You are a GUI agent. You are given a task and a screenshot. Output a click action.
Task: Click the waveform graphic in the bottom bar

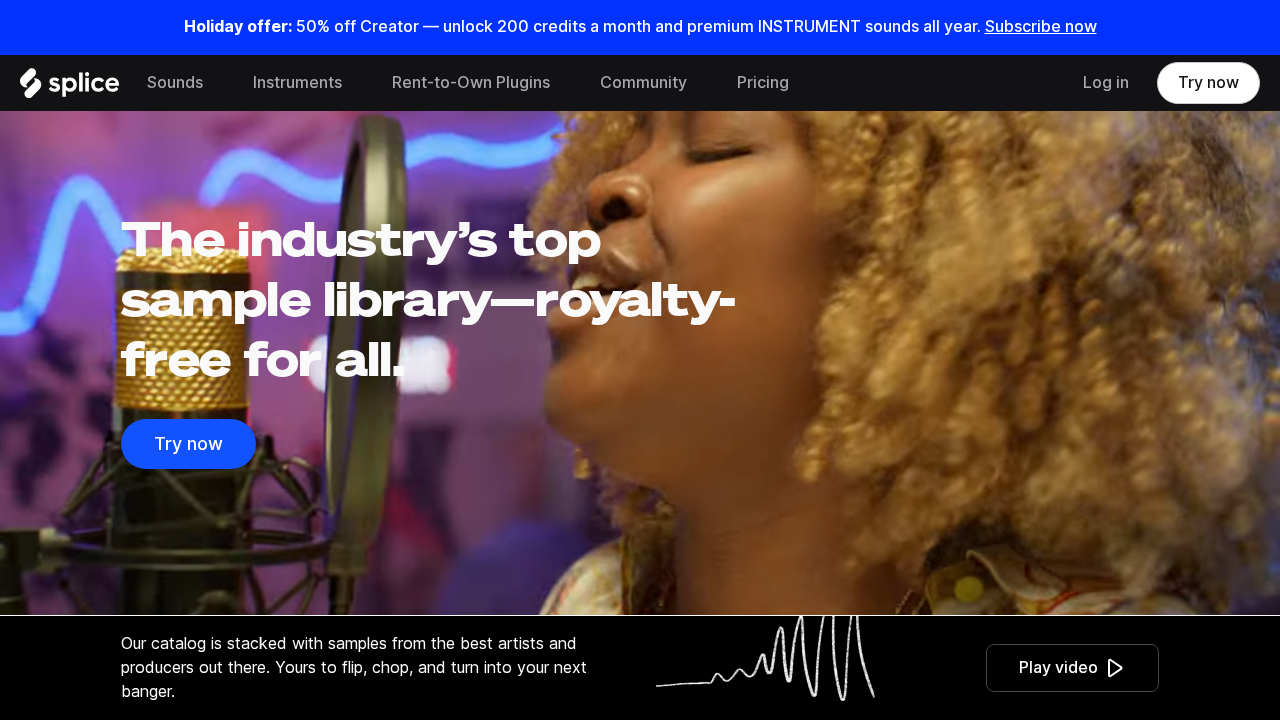pyautogui.click(x=765, y=658)
